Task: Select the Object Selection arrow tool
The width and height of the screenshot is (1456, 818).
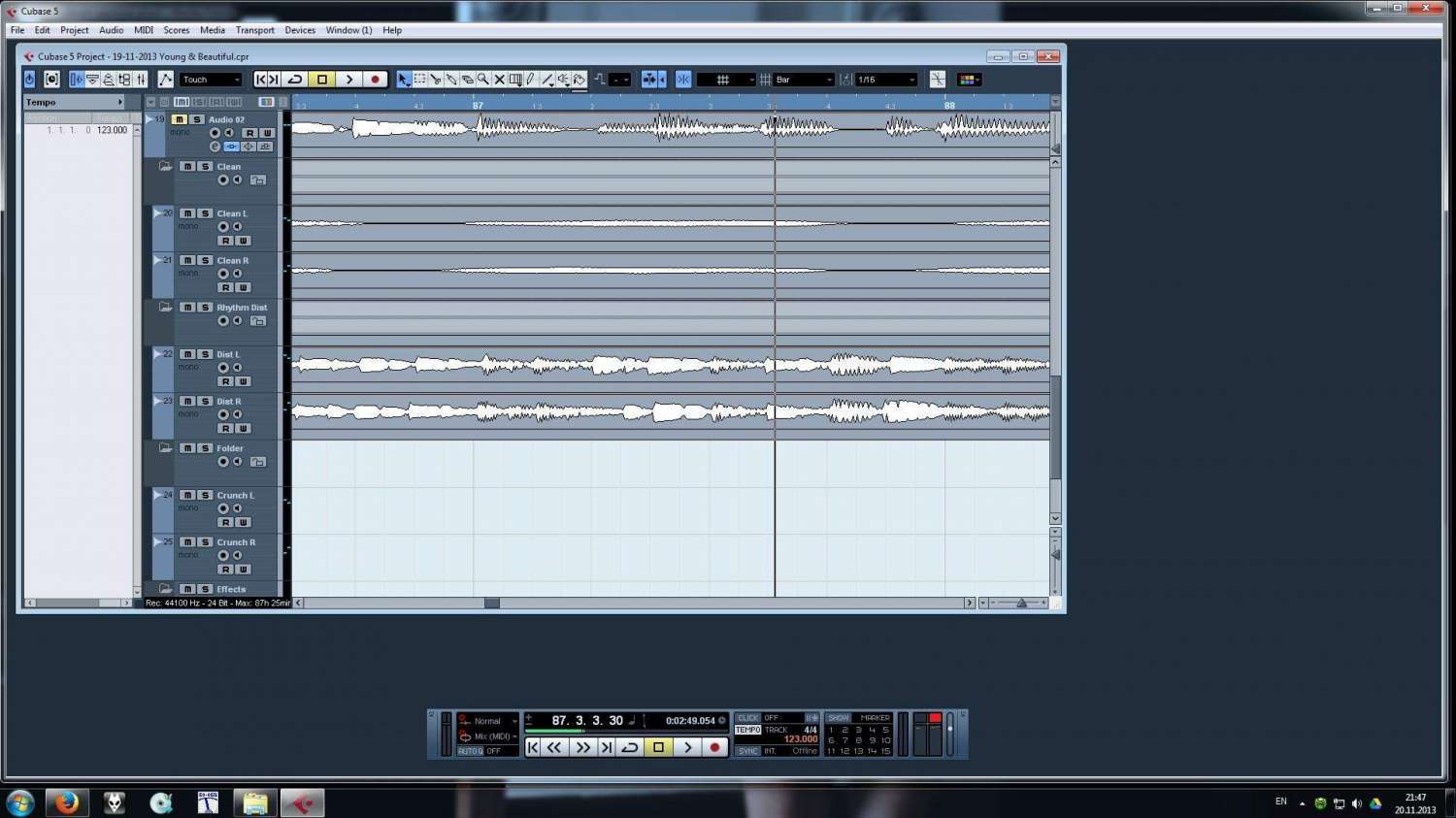Action: (x=404, y=80)
